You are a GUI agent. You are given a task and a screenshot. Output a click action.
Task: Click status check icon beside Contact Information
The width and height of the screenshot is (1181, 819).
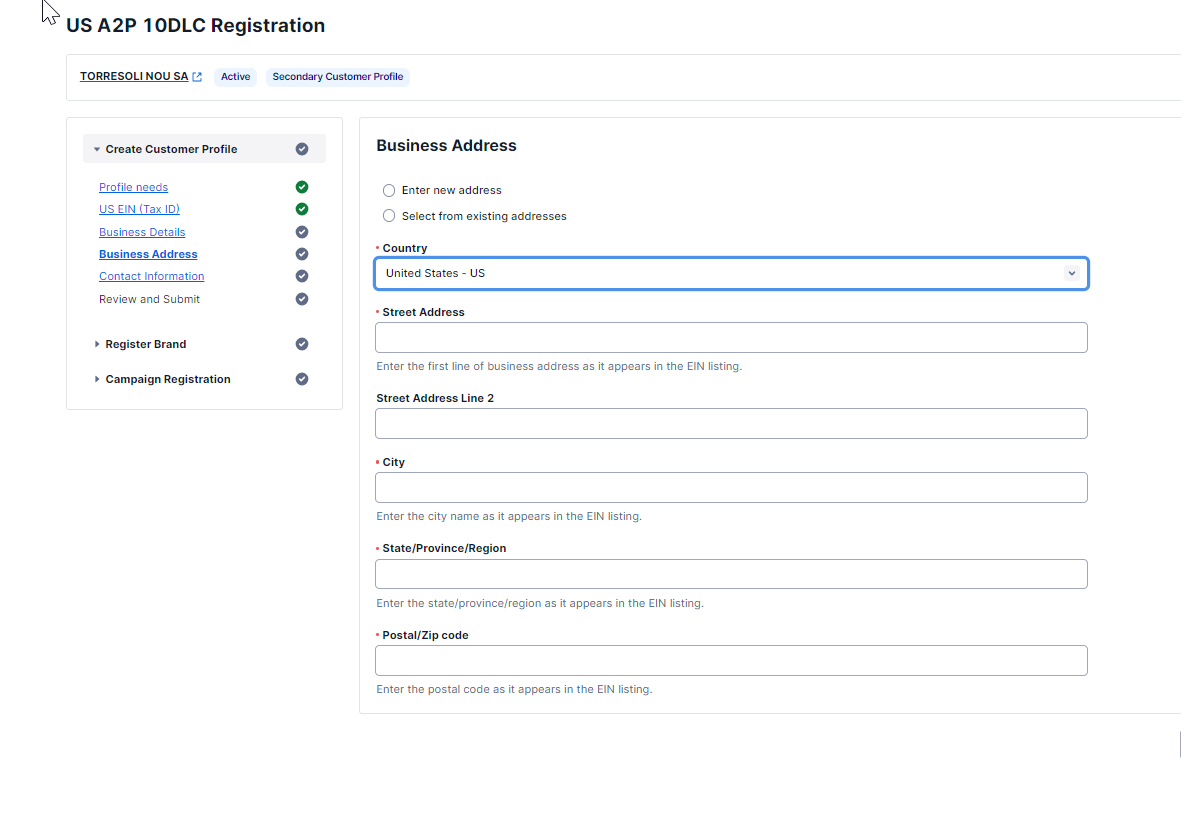(x=302, y=276)
